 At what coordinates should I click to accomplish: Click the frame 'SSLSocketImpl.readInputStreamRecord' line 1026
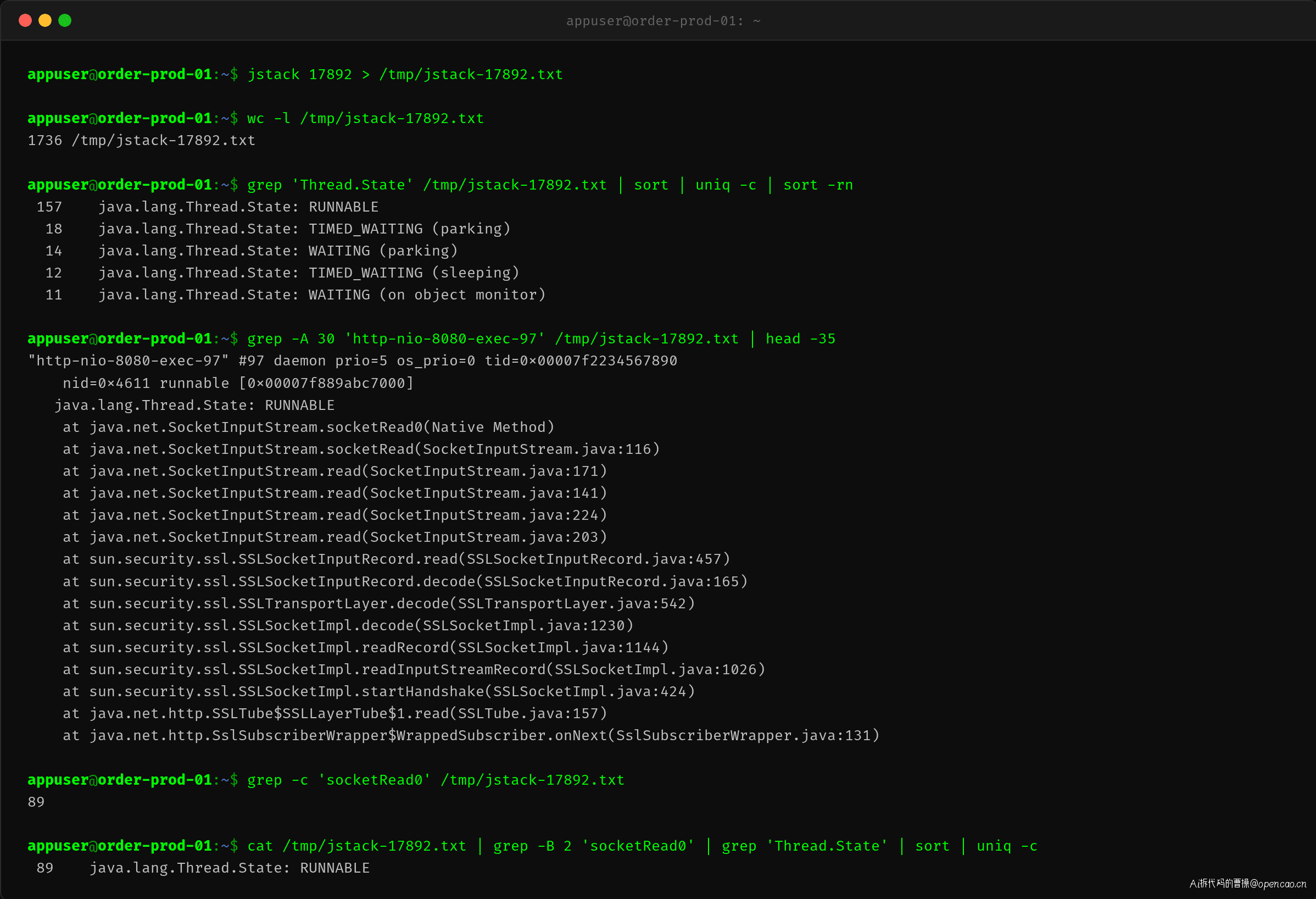[x=414, y=669]
